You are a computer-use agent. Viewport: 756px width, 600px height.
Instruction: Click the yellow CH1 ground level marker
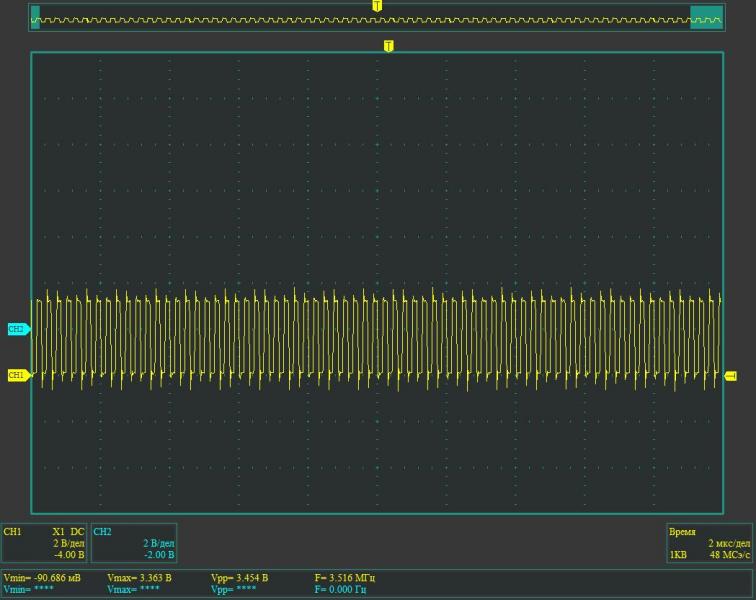[17, 375]
